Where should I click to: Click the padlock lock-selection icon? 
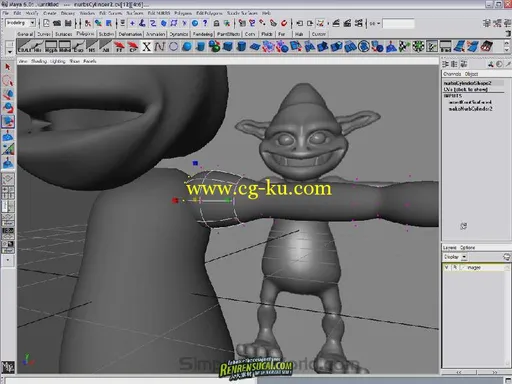216,23
